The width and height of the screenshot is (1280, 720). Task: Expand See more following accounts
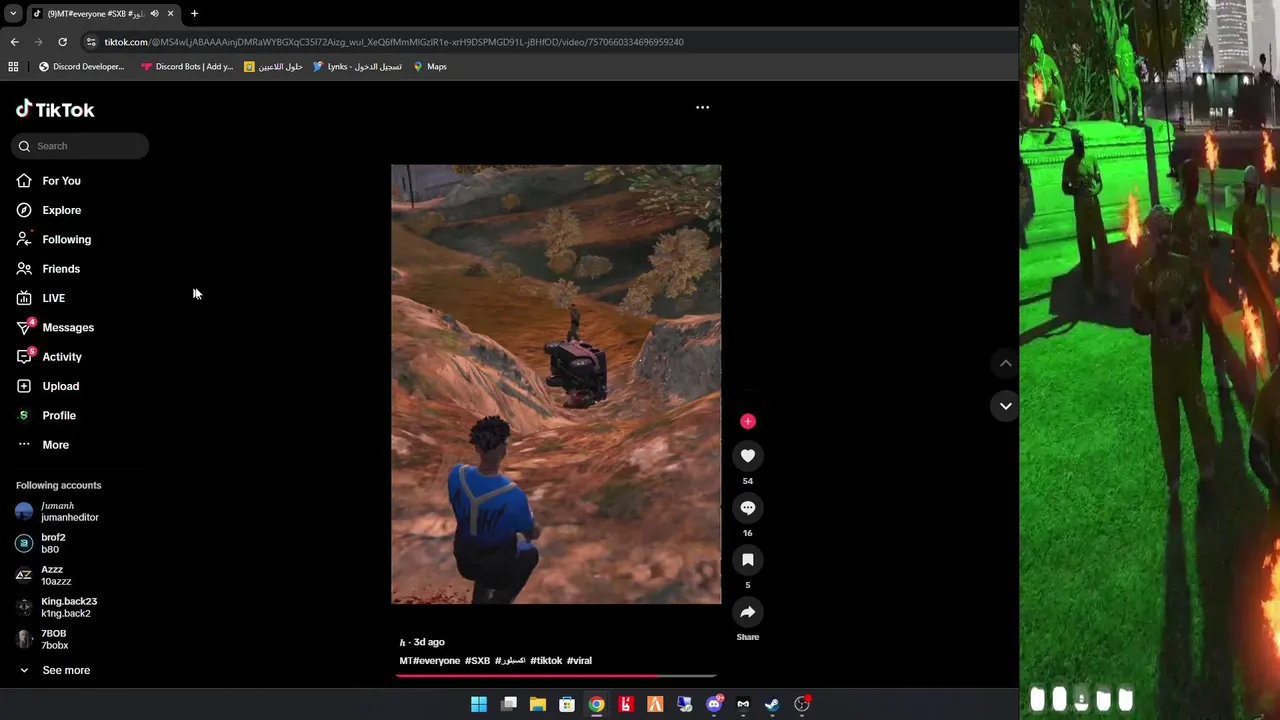click(54, 670)
